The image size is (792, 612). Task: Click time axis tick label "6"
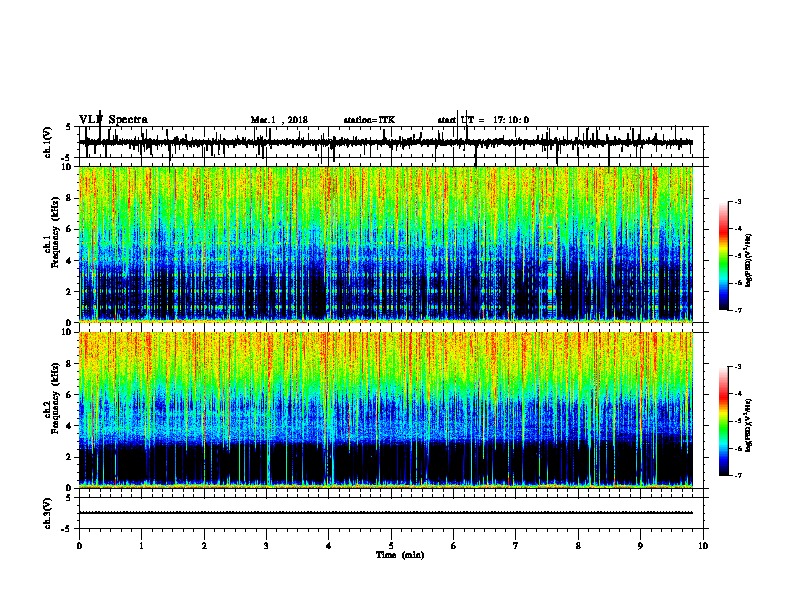pyautogui.click(x=454, y=546)
